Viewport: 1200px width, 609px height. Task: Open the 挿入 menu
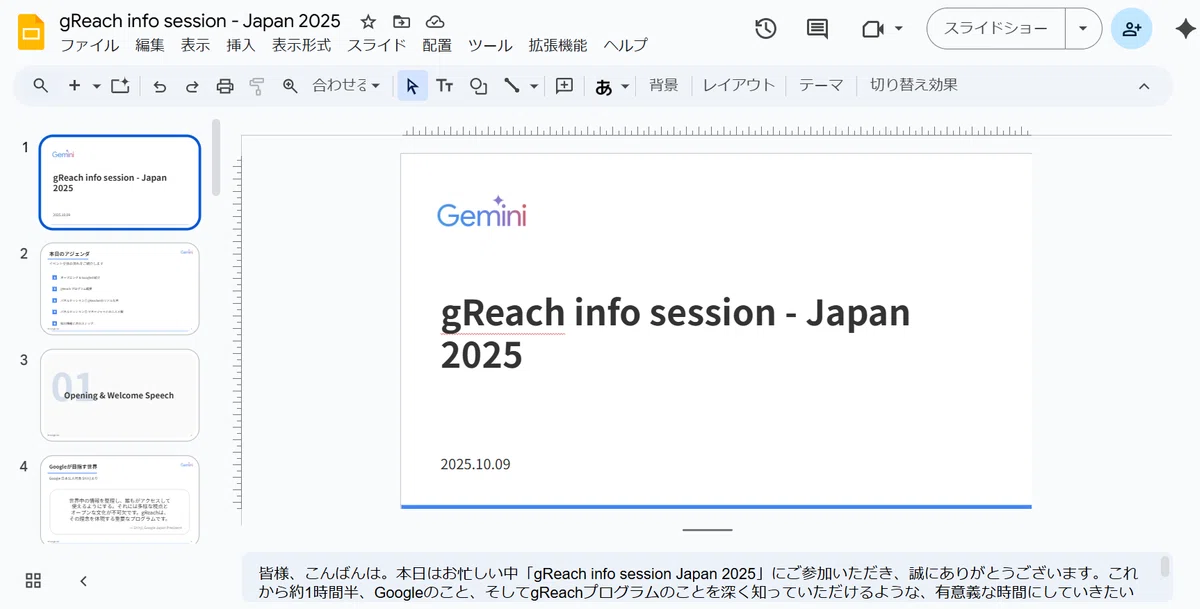(241, 45)
